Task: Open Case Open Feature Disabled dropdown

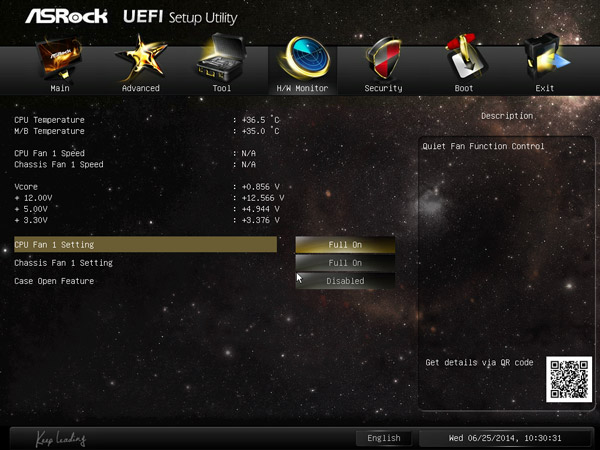Action: pos(345,281)
